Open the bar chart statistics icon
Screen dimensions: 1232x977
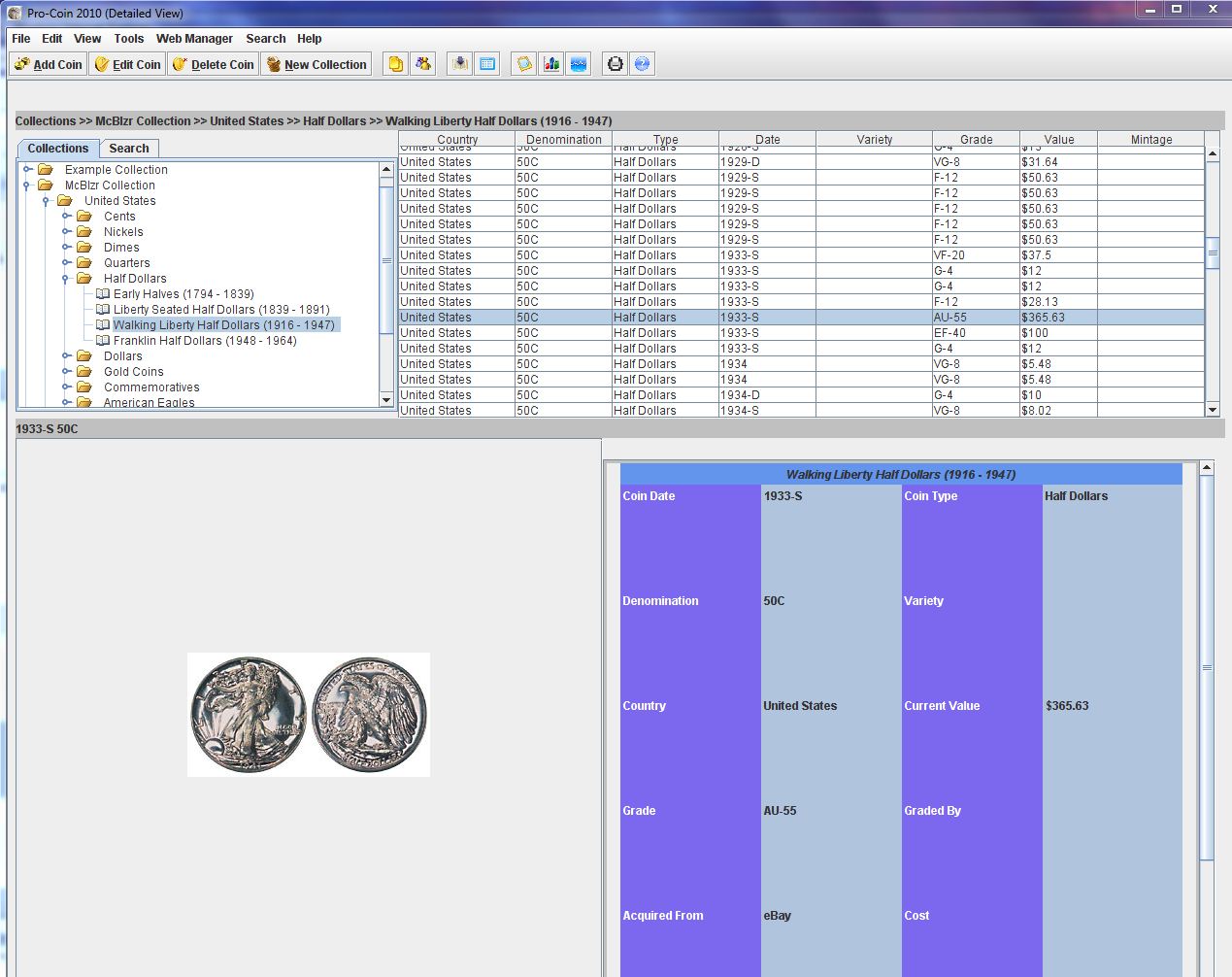click(x=551, y=64)
